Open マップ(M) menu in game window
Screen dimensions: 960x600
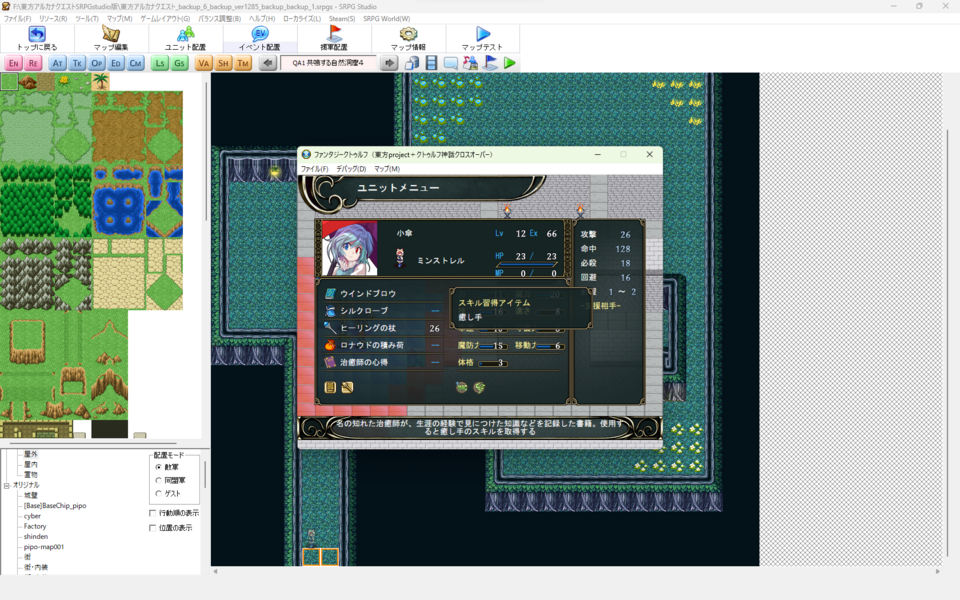[387, 169]
